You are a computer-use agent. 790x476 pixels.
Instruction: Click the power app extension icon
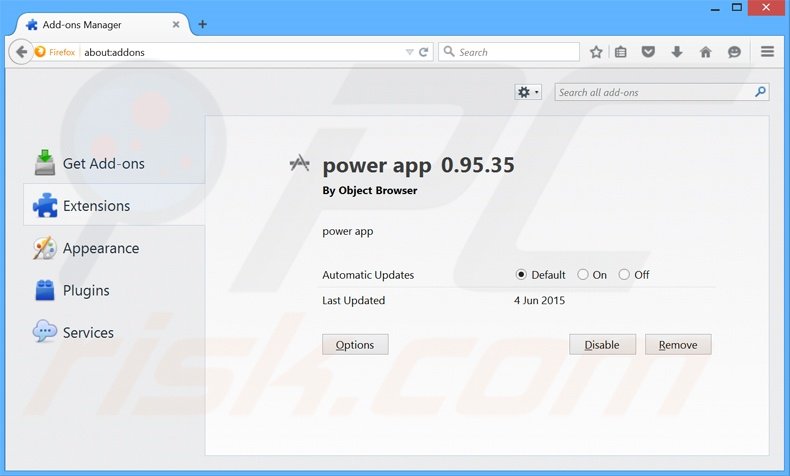[x=300, y=163]
